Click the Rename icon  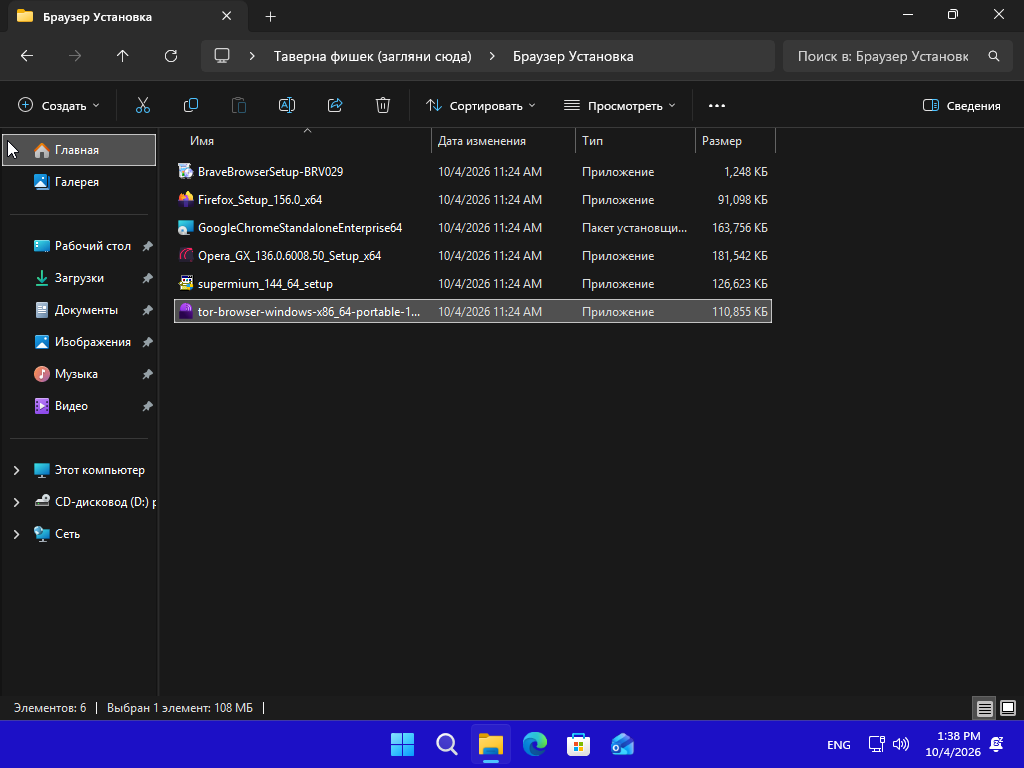click(287, 105)
